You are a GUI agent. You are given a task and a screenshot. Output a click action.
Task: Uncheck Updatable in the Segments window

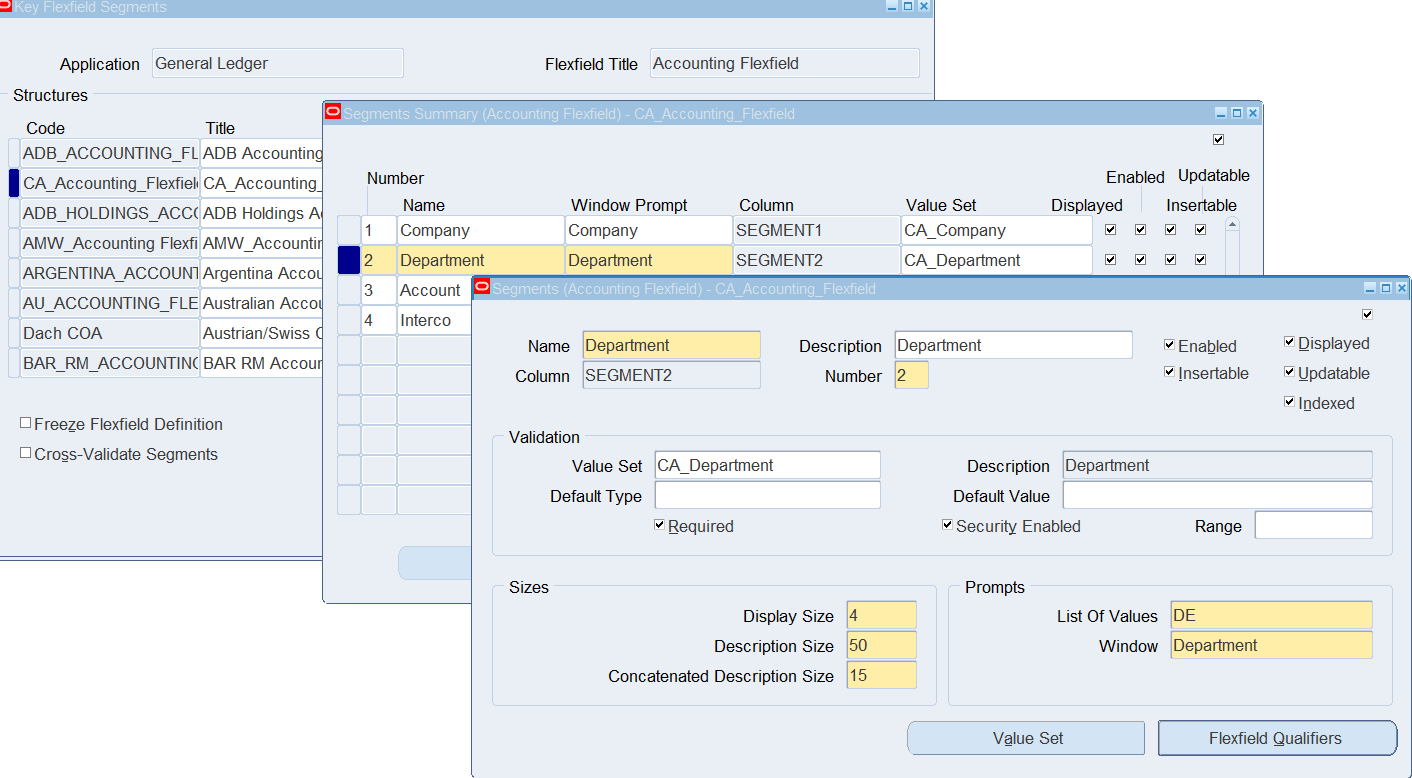tap(1290, 372)
